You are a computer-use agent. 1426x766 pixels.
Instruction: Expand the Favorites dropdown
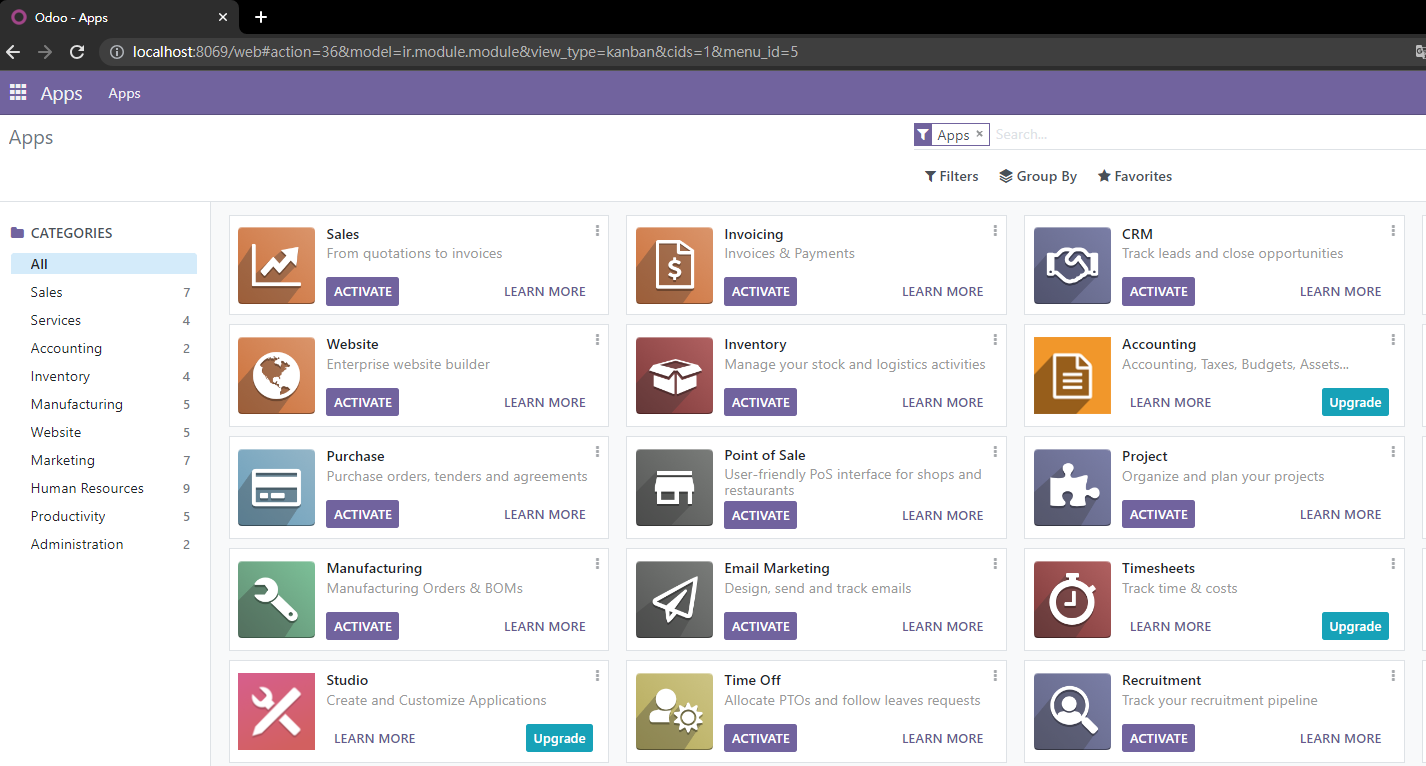tap(1134, 176)
